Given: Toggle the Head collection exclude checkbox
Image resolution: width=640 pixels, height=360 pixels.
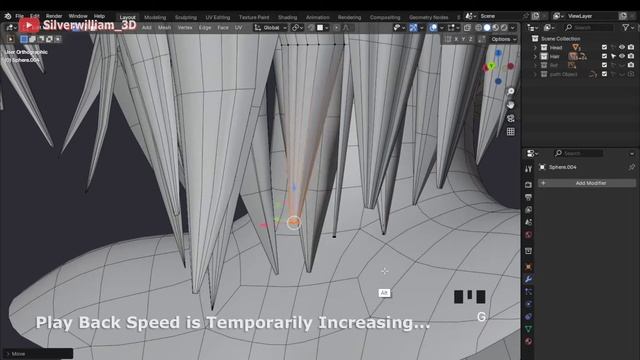Looking at the screenshot, I should click(x=604, y=48).
